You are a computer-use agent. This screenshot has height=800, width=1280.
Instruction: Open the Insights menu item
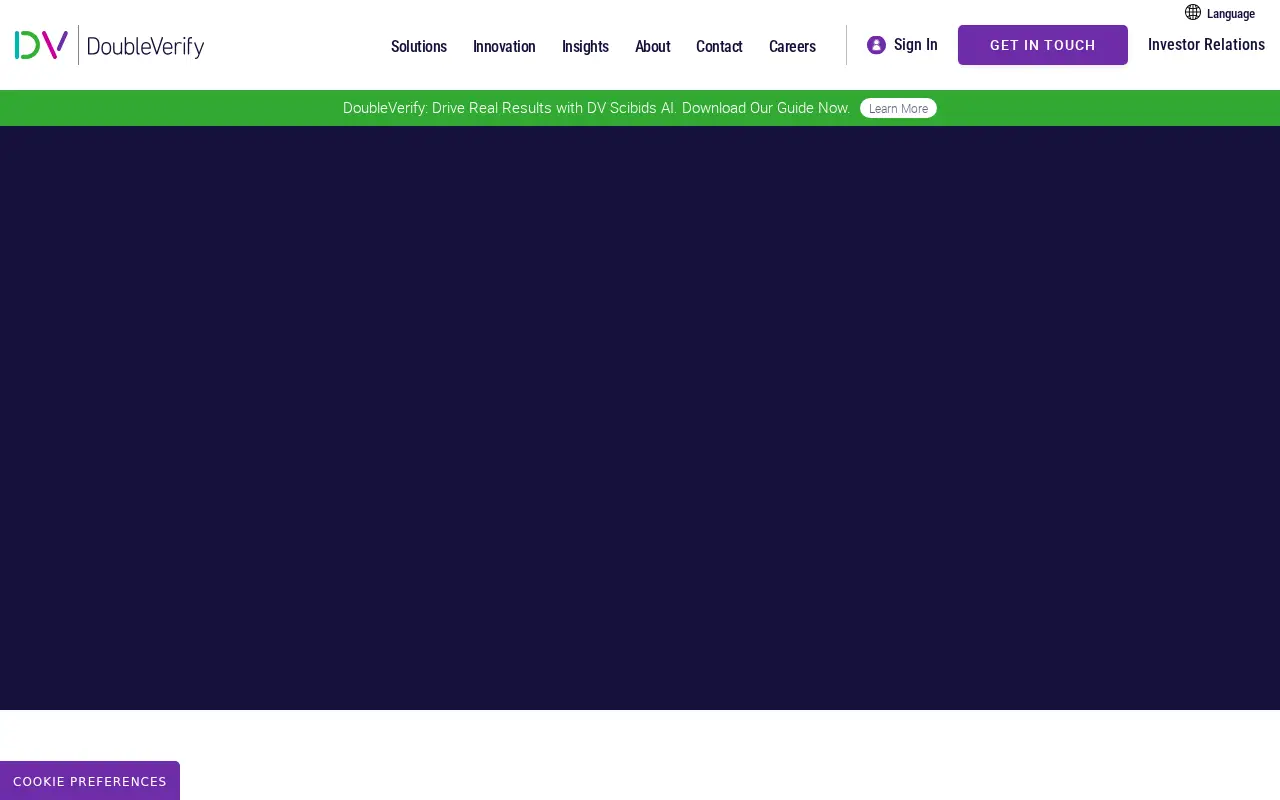coord(585,46)
